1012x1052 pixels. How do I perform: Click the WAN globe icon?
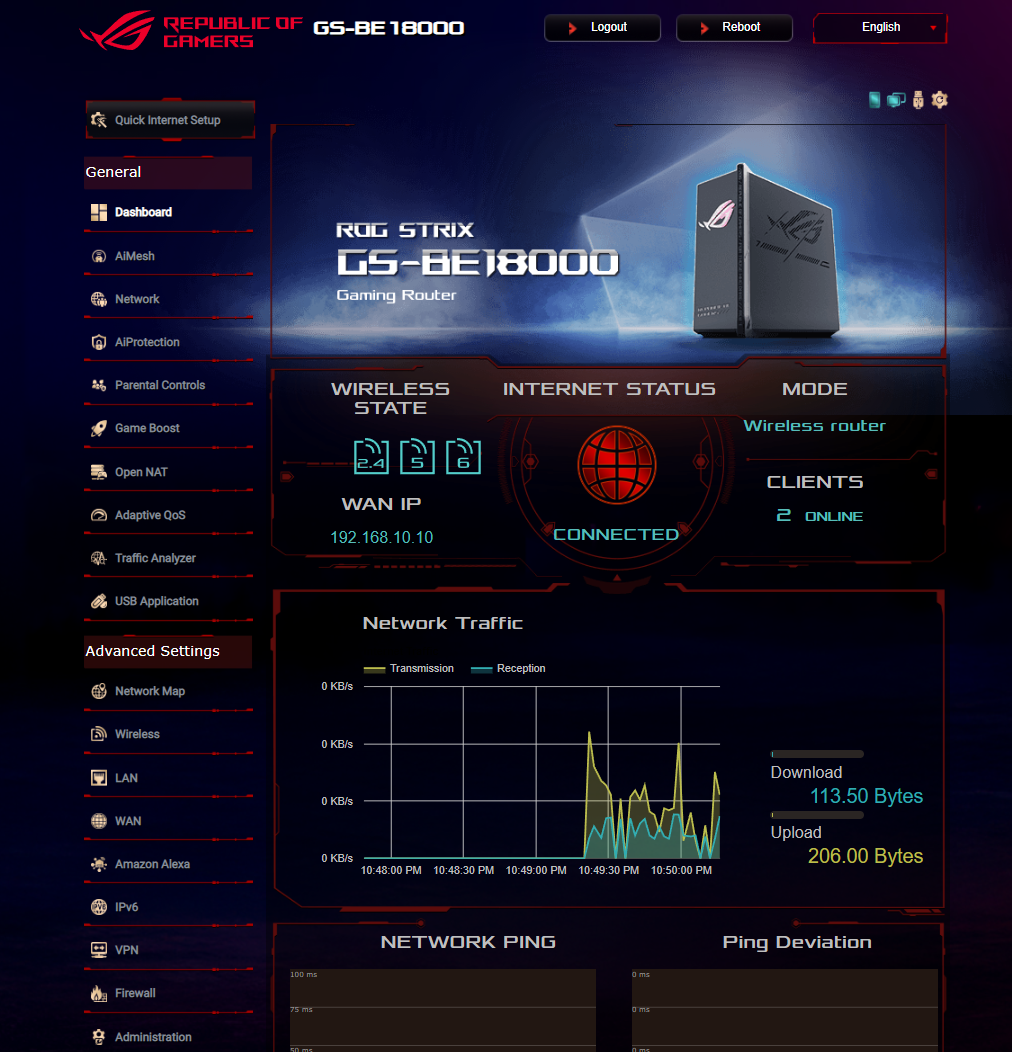(99, 821)
